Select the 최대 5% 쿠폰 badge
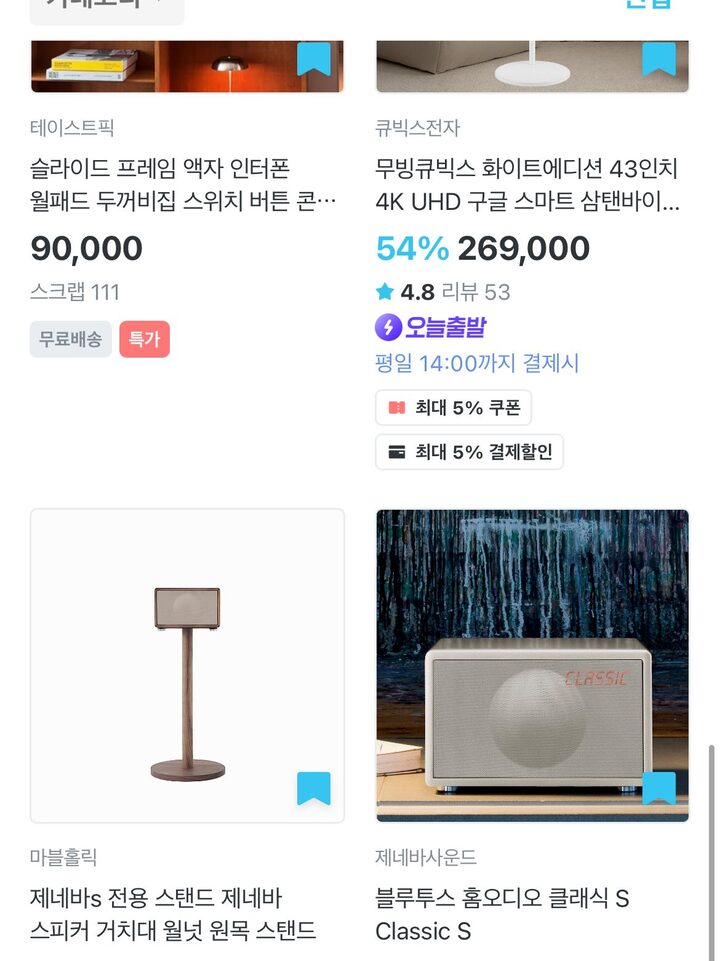 point(453,408)
